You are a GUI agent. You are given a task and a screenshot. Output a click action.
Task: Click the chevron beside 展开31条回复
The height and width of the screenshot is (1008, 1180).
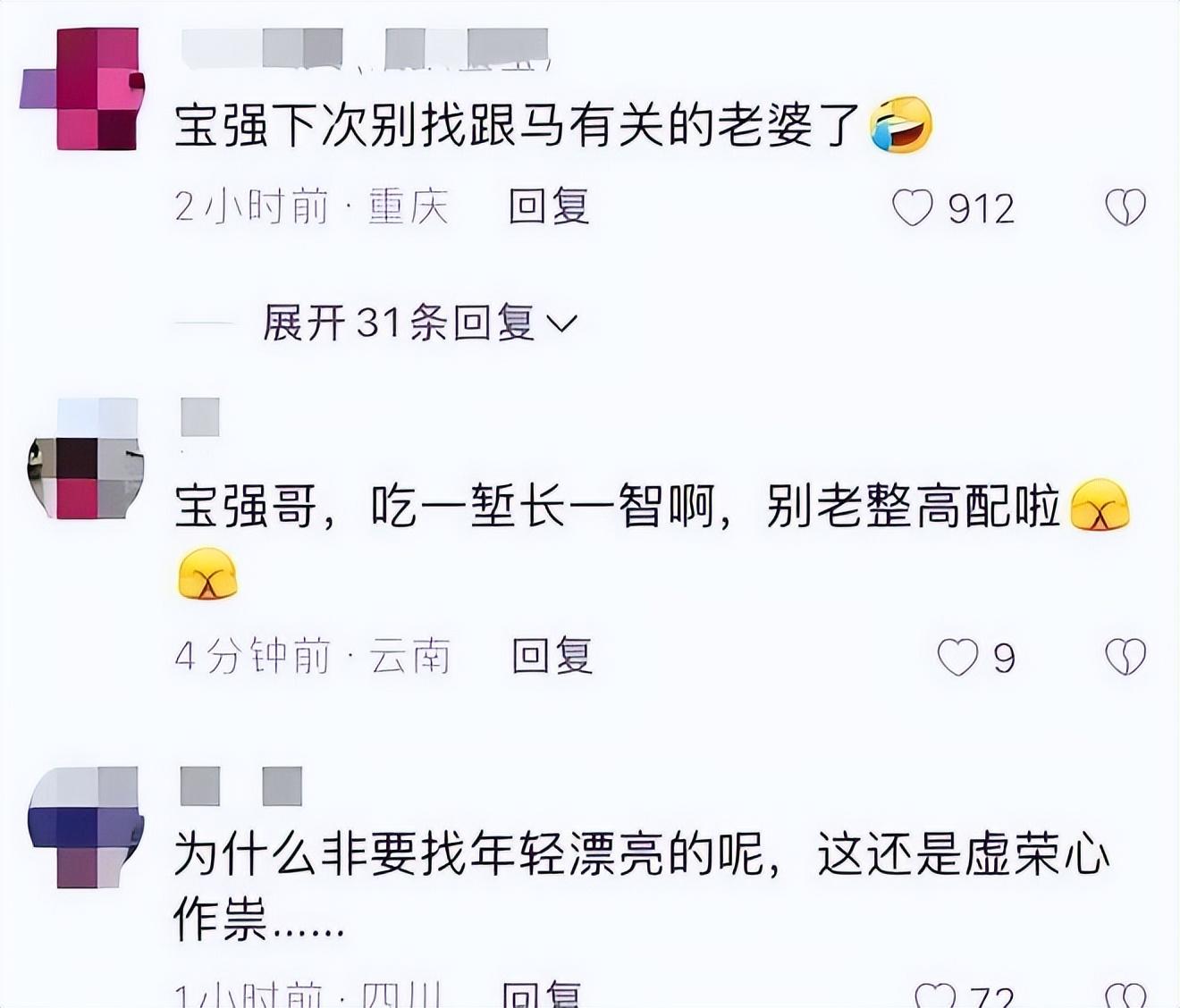[562, 323]
